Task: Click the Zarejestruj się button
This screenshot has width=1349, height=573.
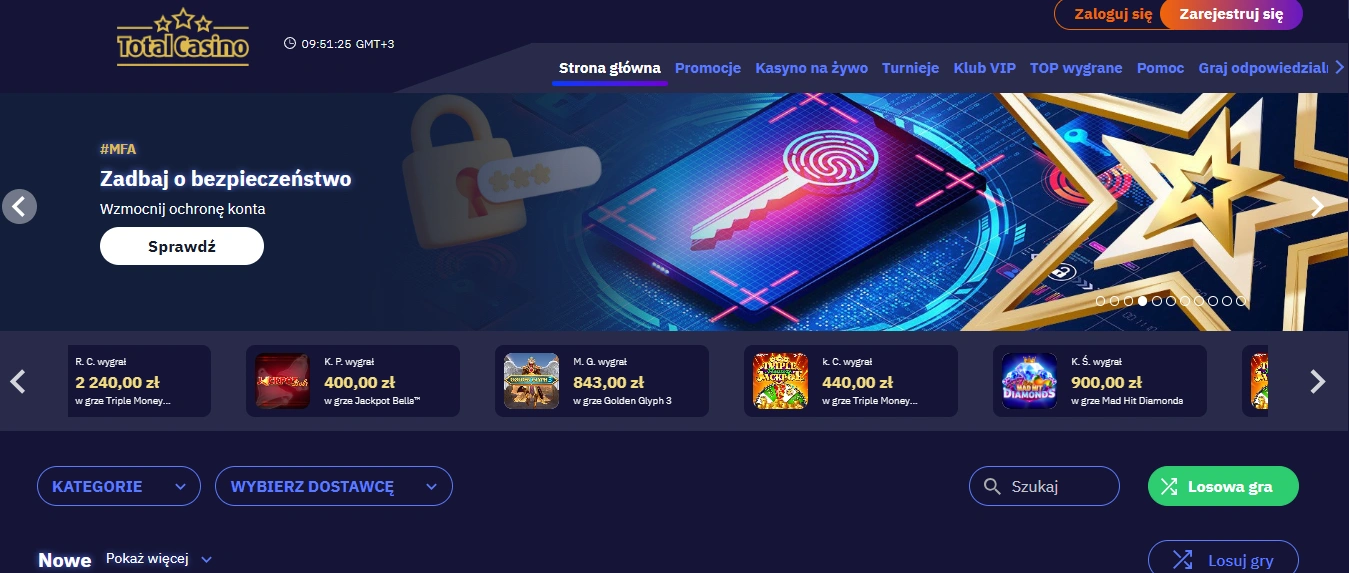Action: click(x=1231, y=15)
